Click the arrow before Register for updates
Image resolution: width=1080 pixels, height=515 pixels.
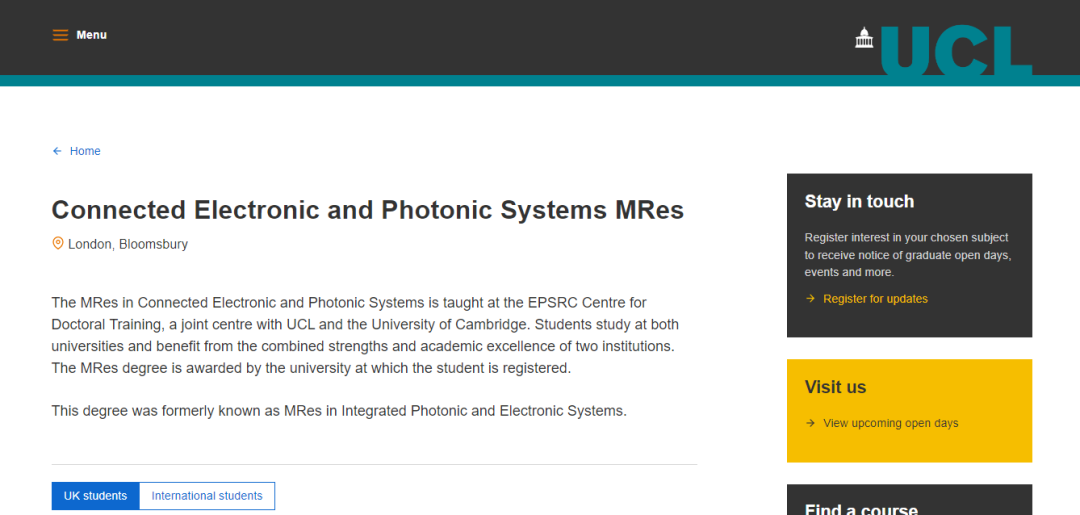(x=810, y=299)
